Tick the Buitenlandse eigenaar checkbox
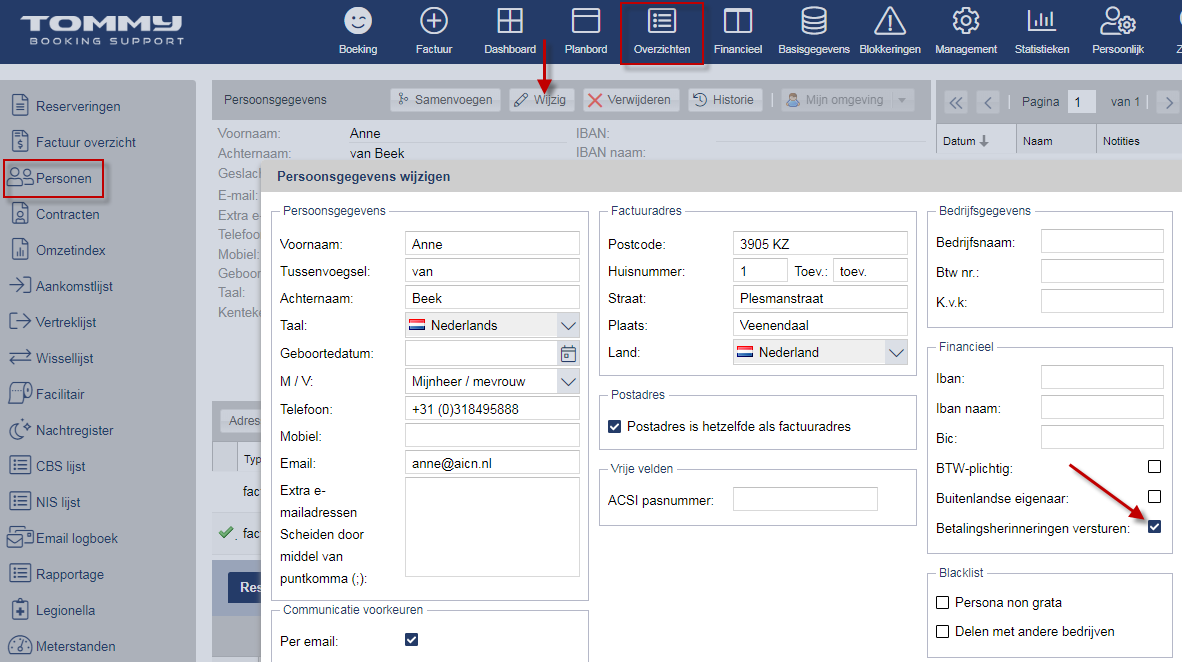The image size is (1182, 662). pyautogui.click(x=1154, y=496)
